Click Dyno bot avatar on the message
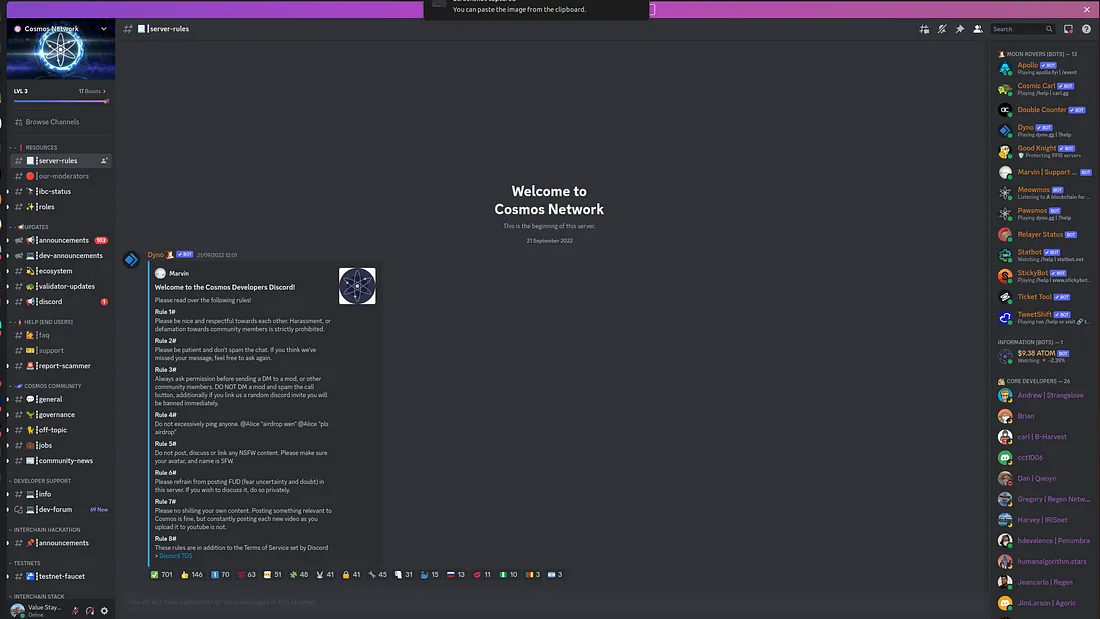The image size is (1100, 619). click(131, 260)
